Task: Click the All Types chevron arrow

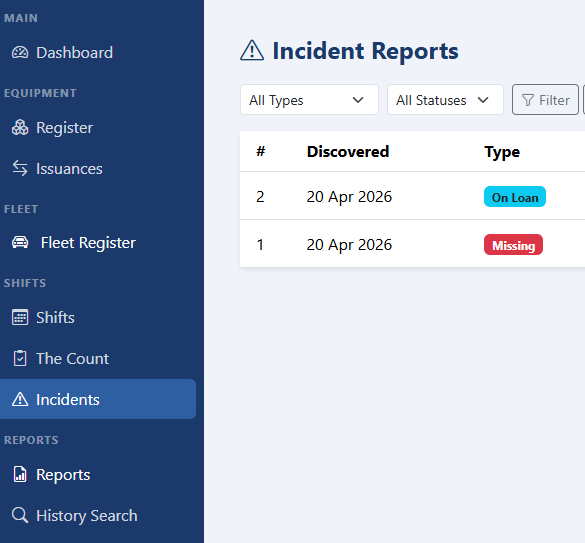Action: (358, 100)
